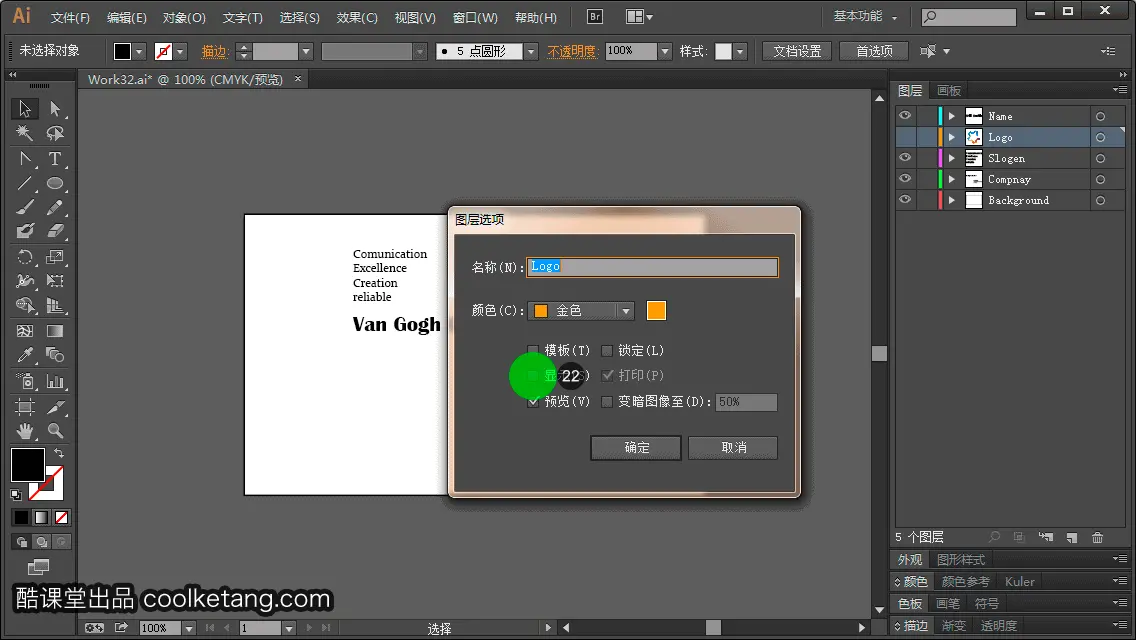The height and width of the screenshot is (640, 1136).
Task: Select the Magic Wand tool
Action: pos(25,133)
